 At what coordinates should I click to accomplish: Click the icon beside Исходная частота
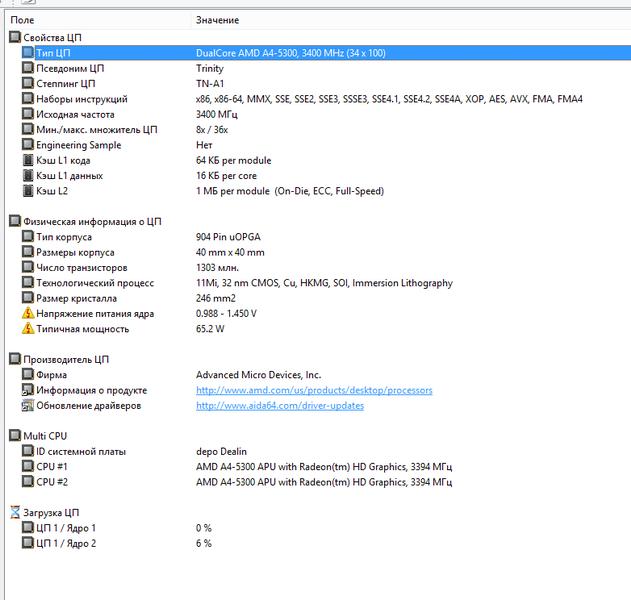point(28,114)
